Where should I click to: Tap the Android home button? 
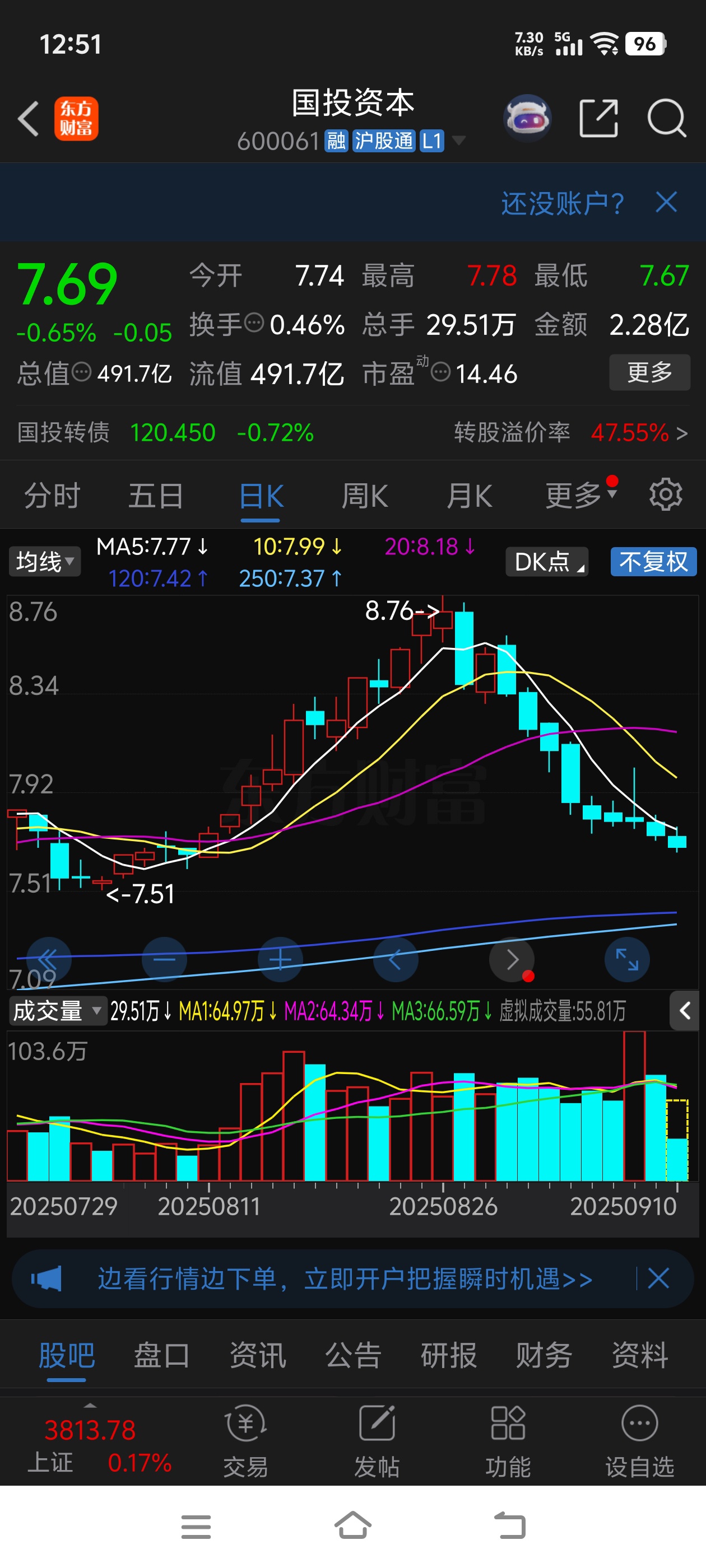352,1525
